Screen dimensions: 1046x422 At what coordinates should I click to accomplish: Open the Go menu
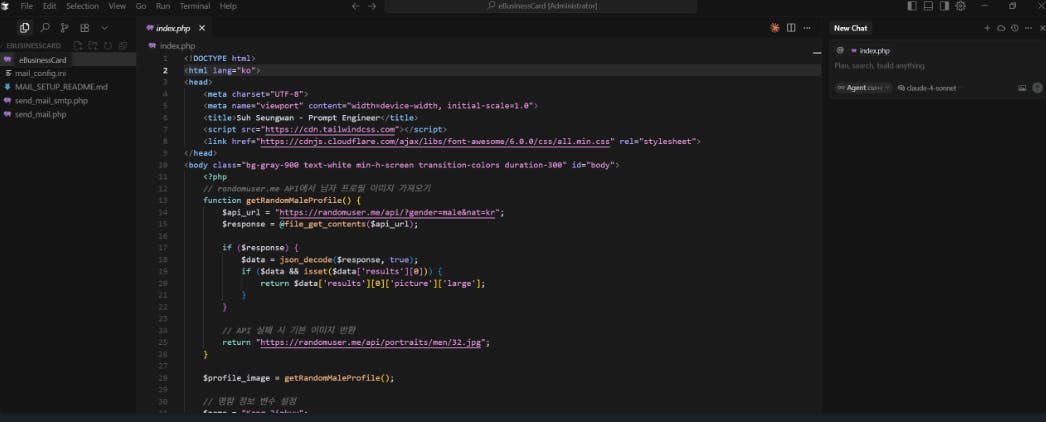141,6
